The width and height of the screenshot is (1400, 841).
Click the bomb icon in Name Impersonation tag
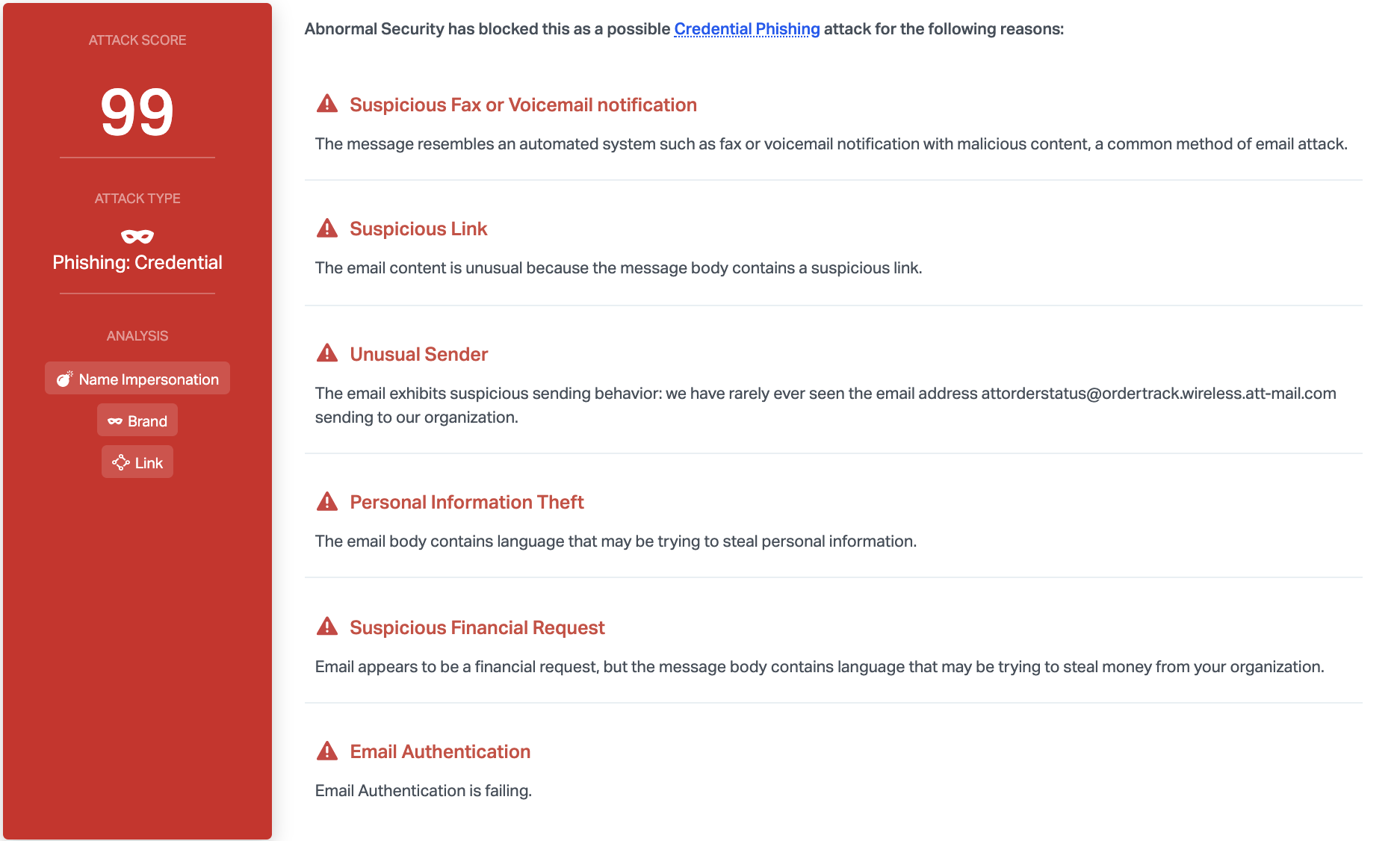(65, 379)
